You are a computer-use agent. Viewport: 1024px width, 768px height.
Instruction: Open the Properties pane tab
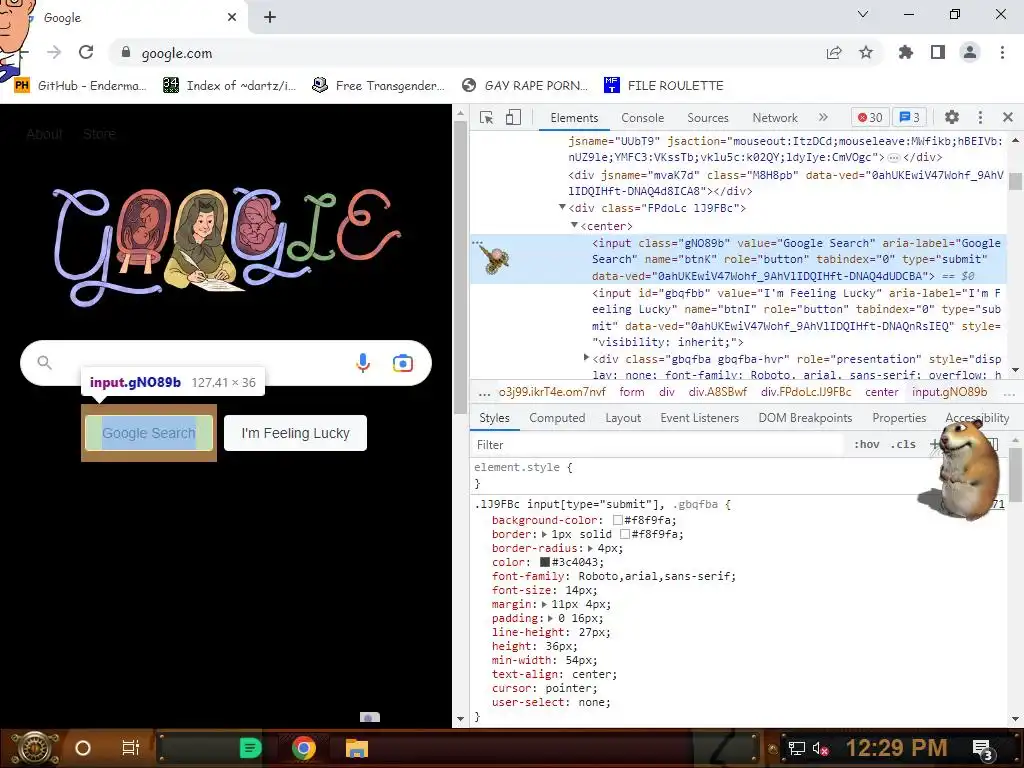[899, 418]
